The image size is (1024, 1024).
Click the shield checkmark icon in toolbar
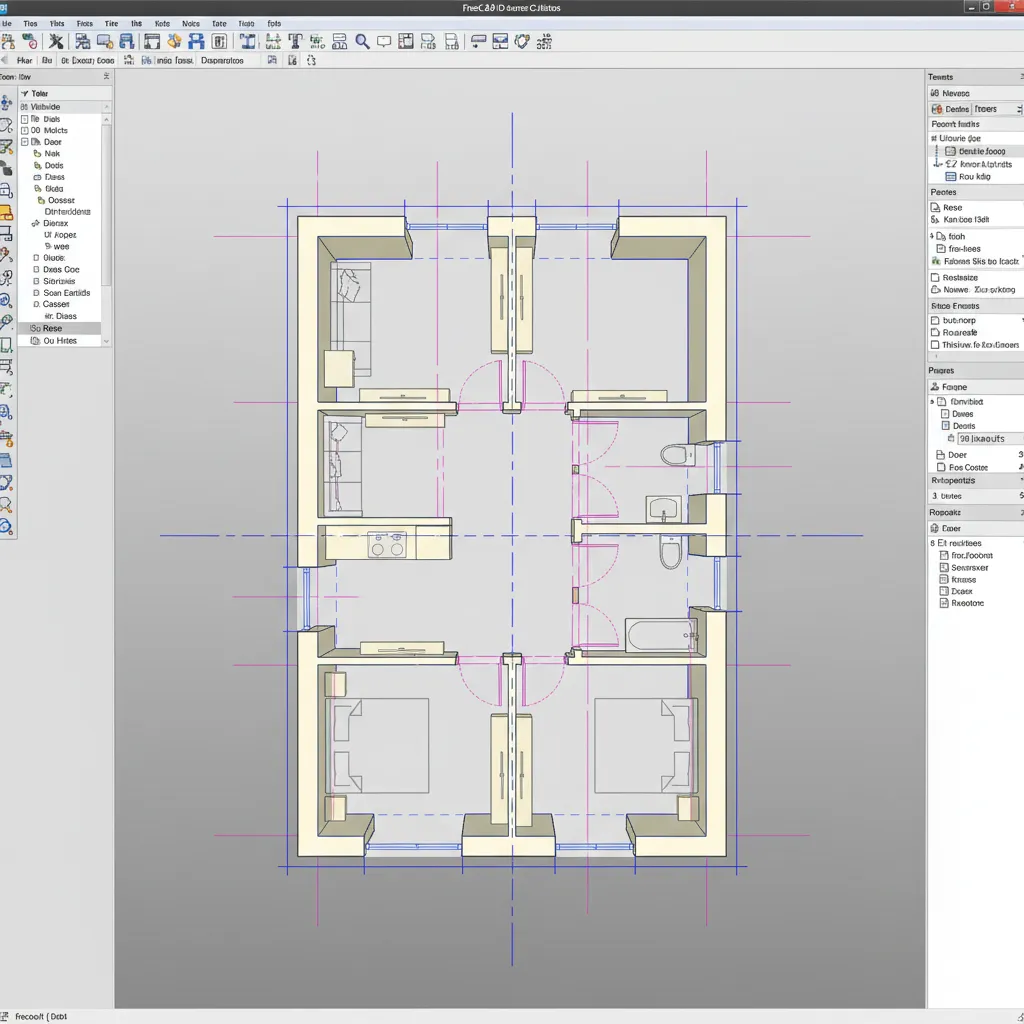click(x=522, y=42)
